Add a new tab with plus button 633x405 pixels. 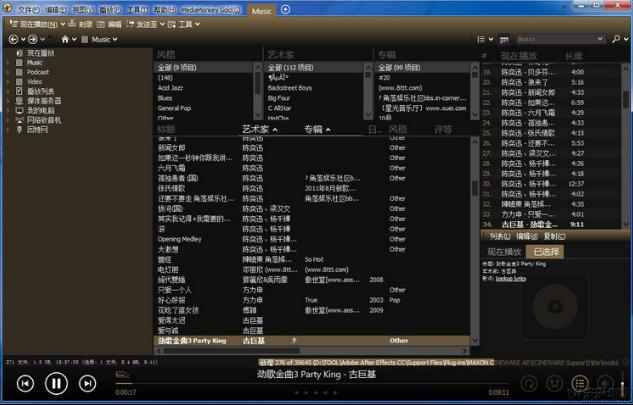285,10
